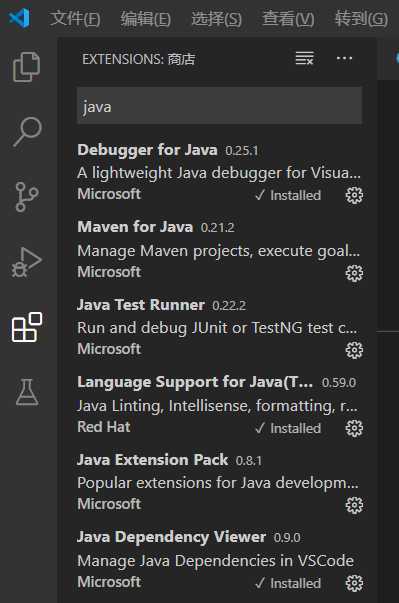Open Manage gear for Maven for Java
This screenshot has height=603, width=399.
point(354,273)
